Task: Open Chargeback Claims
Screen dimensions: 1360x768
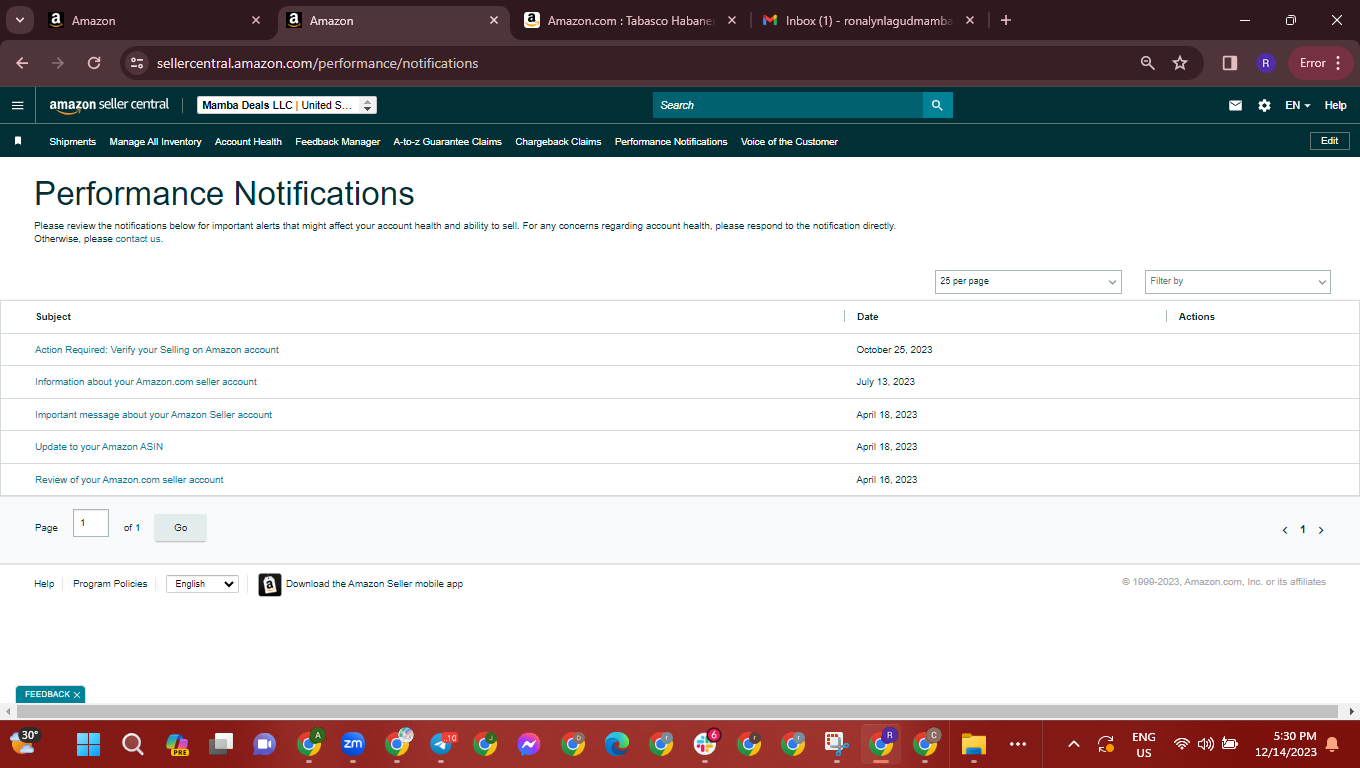Action: (558, 142)
